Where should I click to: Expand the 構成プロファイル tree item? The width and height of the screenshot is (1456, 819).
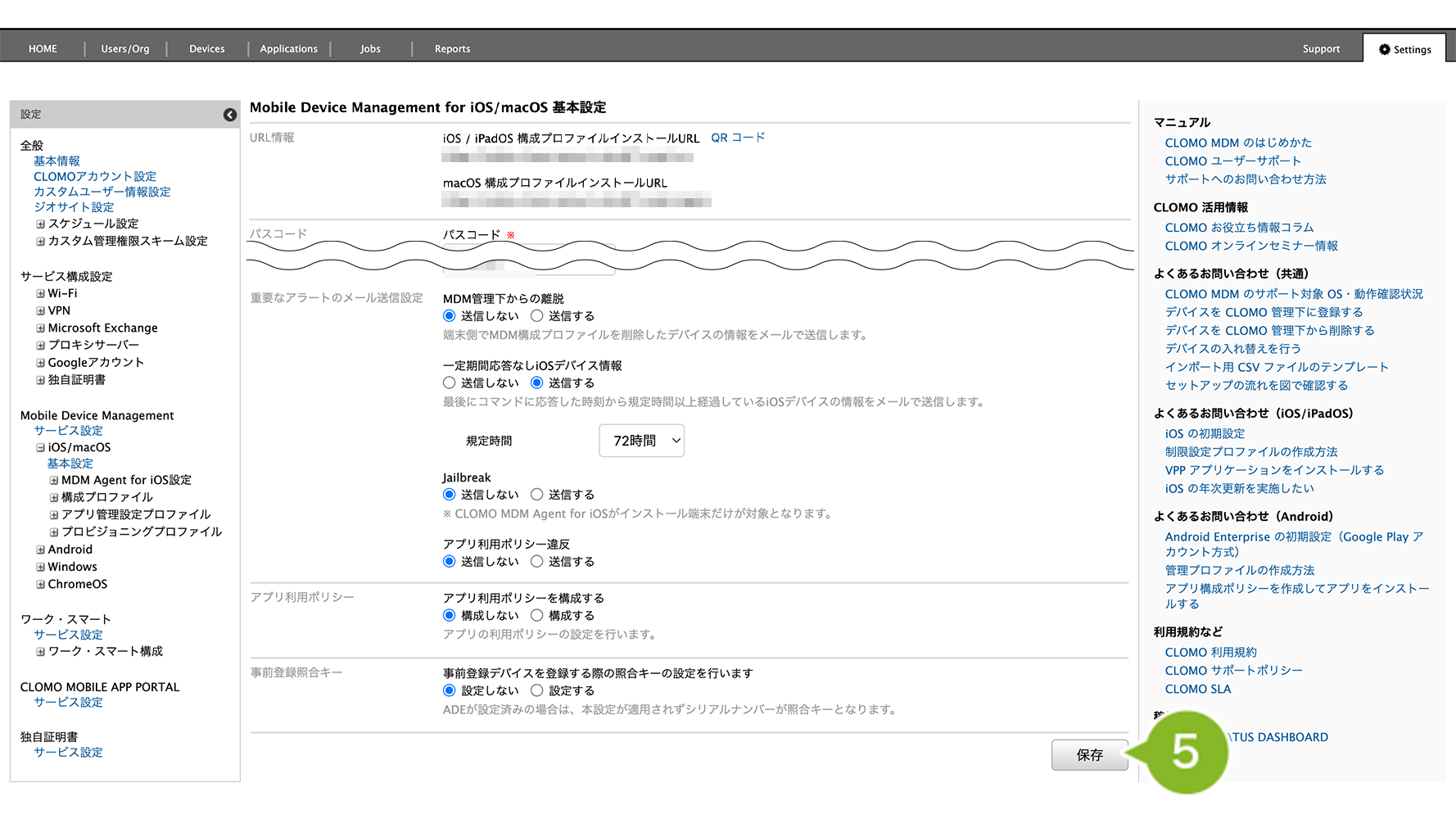coord(54,497)
